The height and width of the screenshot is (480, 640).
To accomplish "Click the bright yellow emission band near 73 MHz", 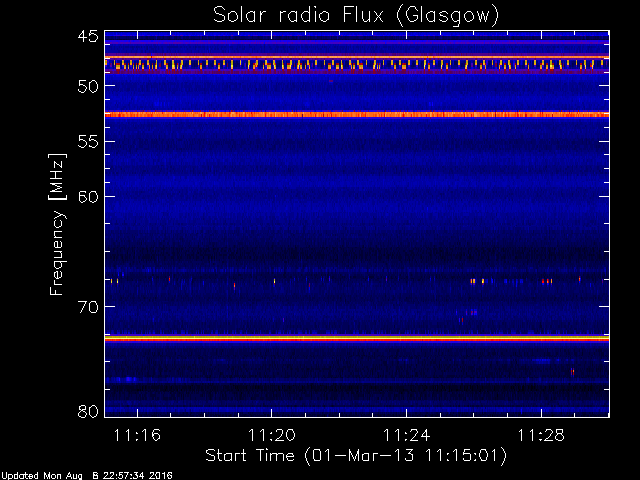I will tap(357, 338).
